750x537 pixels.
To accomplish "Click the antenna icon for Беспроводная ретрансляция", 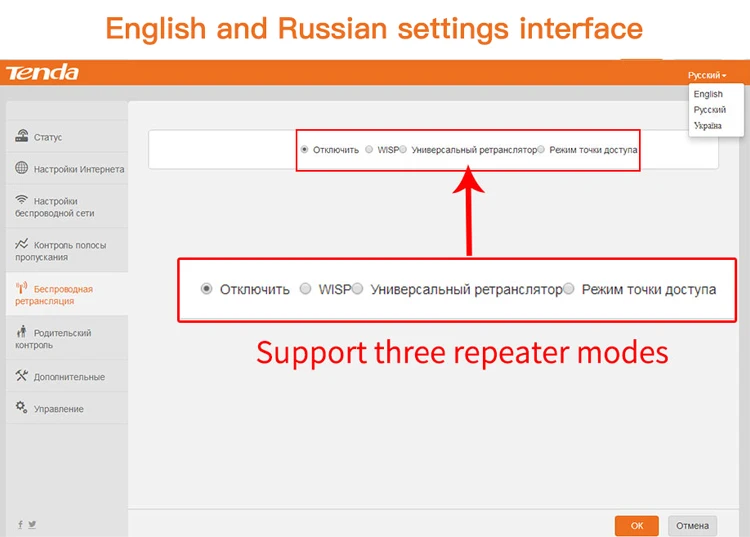I will tap(22, 288).
